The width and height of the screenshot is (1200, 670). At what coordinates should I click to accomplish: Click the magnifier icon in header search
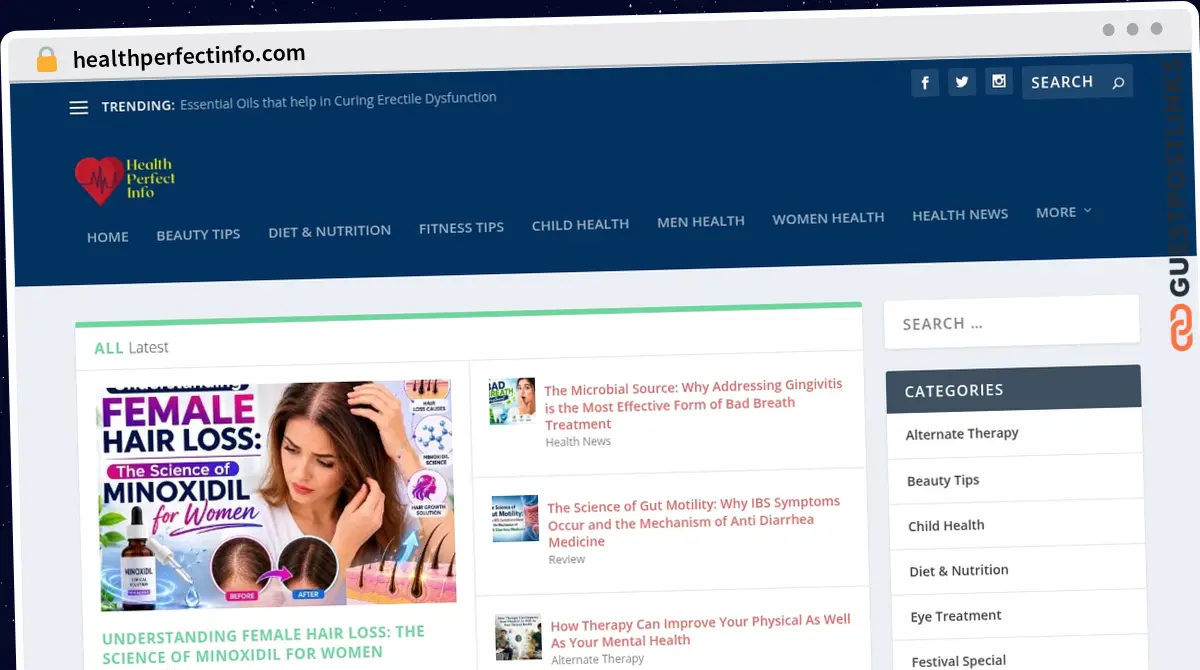[x=1118, y=82]
